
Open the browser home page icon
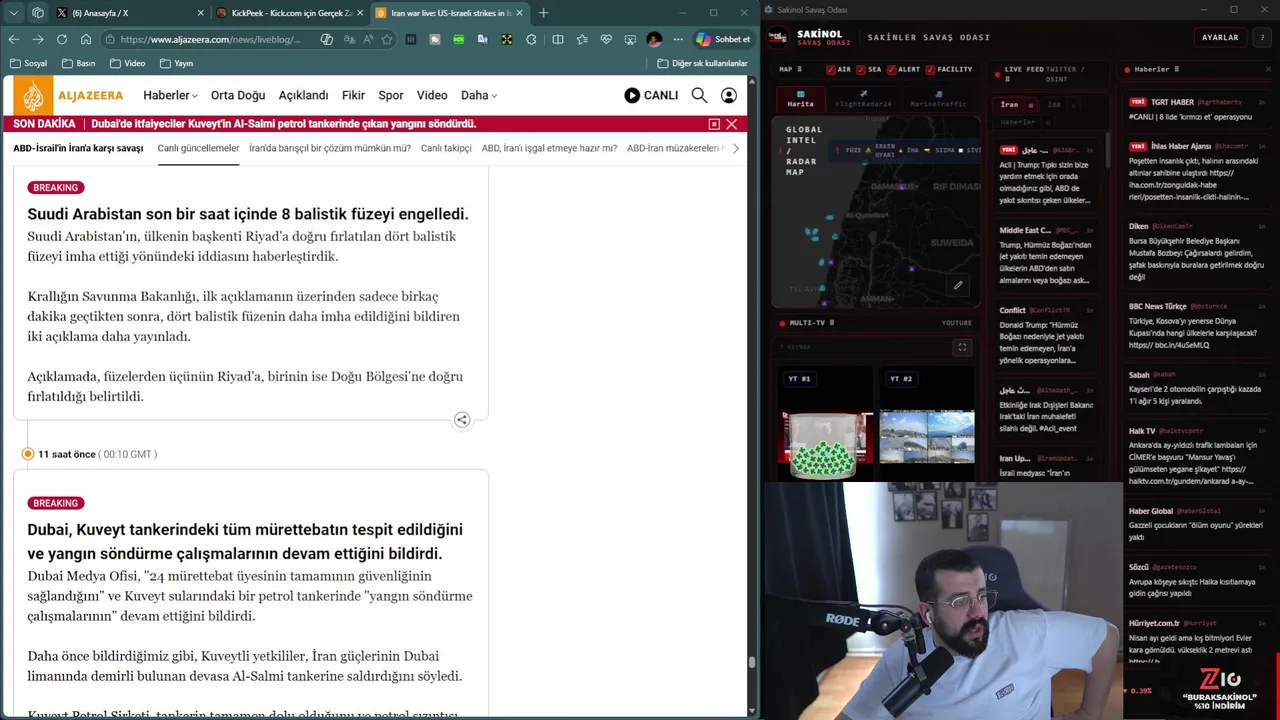[x=86, y=39]
